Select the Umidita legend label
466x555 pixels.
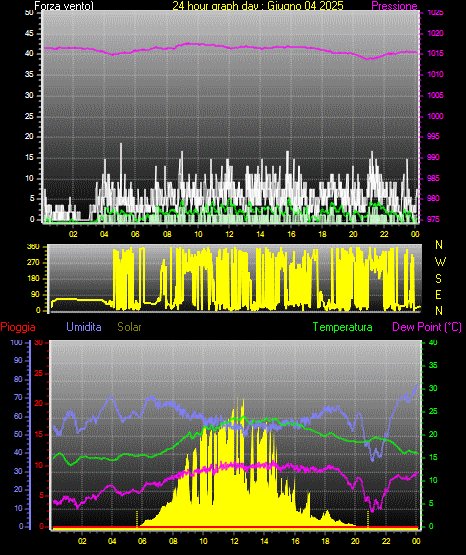click(x=84, y=327)
